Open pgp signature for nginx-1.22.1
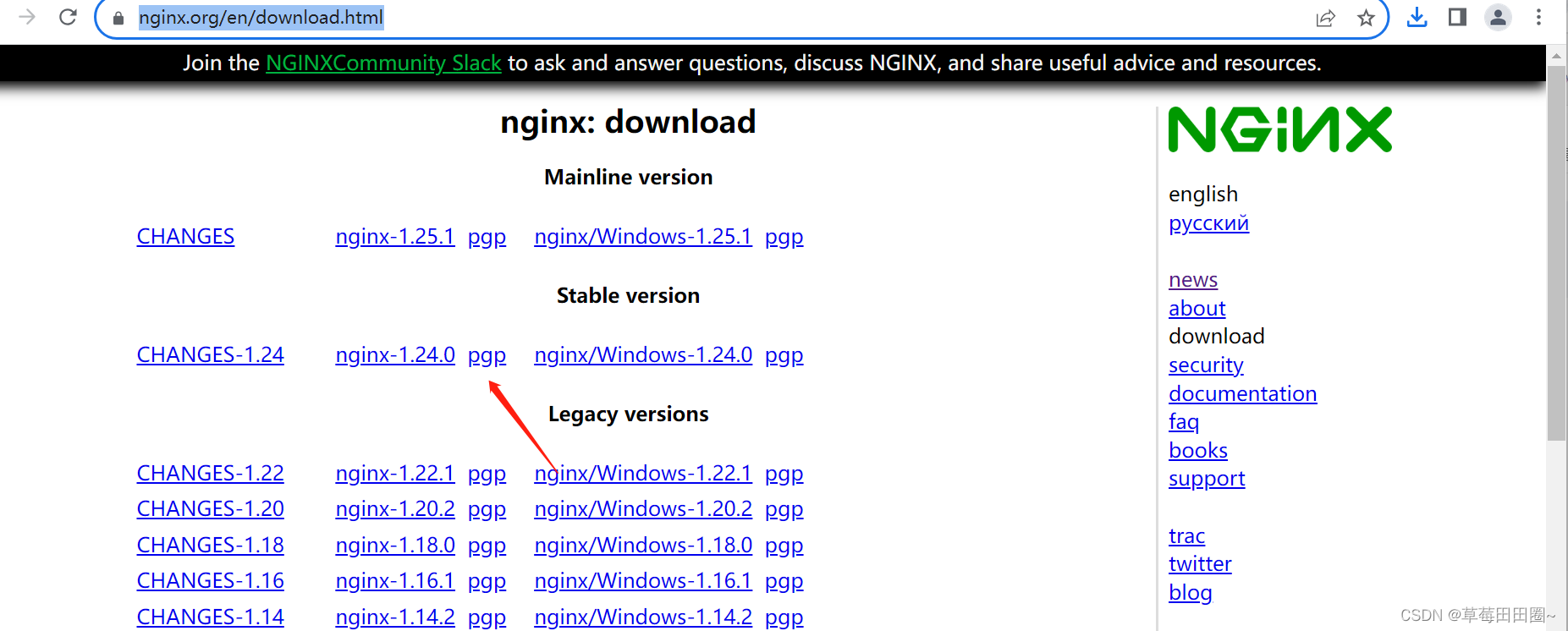The image size is (1568, 631). (487, 475)
